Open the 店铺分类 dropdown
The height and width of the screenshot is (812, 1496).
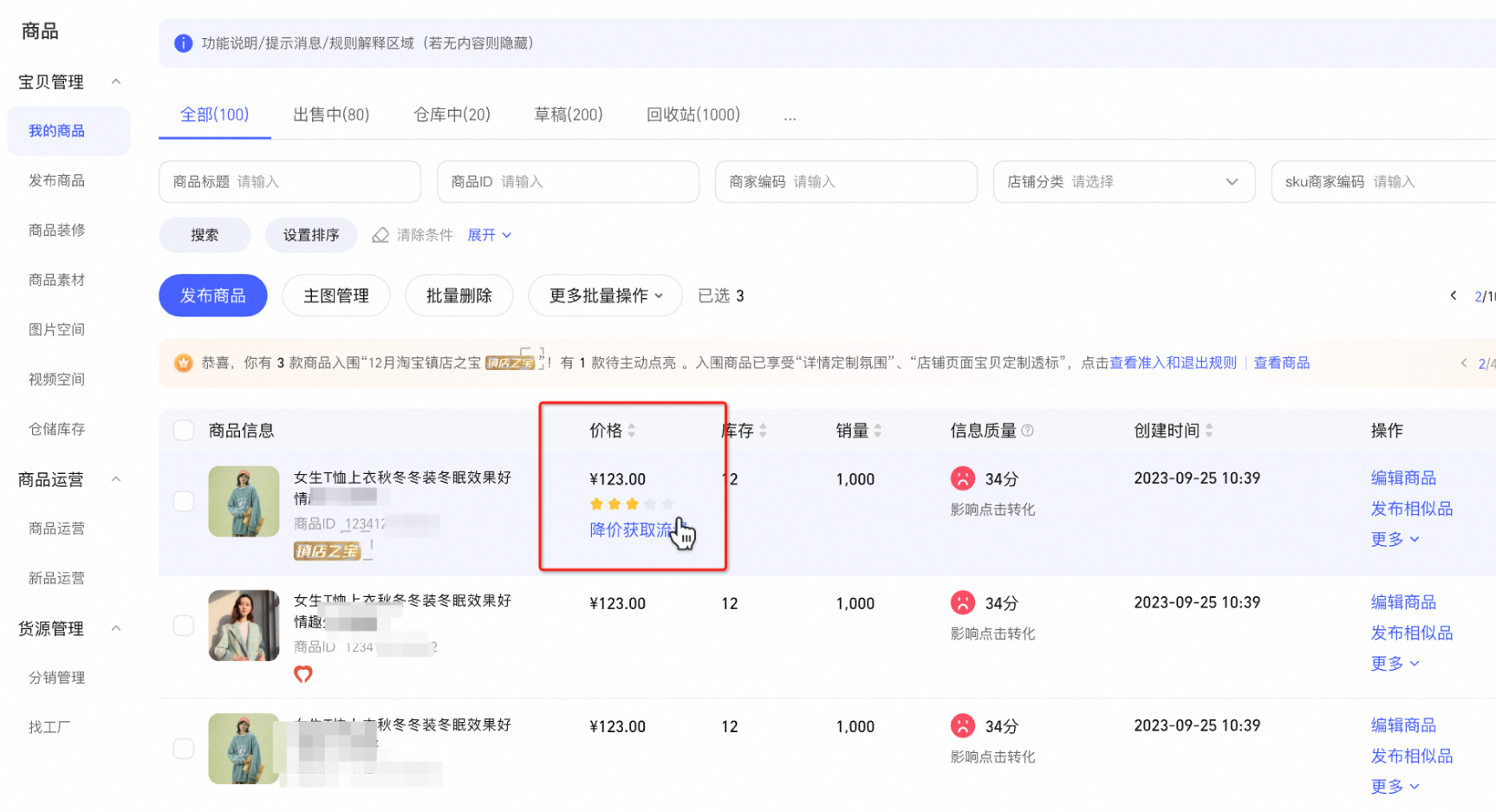tap(1124, 182)
